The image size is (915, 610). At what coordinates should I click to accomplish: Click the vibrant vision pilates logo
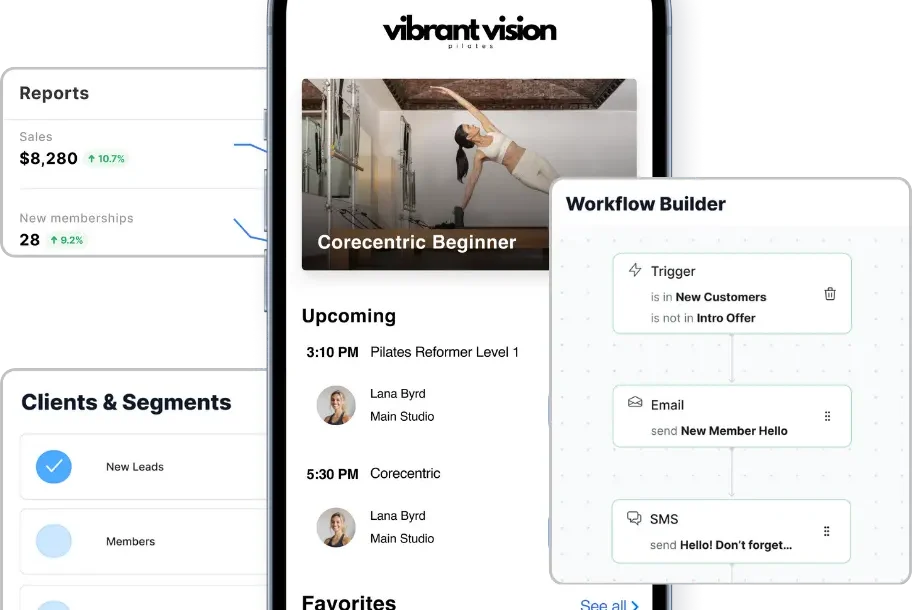click(x=470, y=31)
